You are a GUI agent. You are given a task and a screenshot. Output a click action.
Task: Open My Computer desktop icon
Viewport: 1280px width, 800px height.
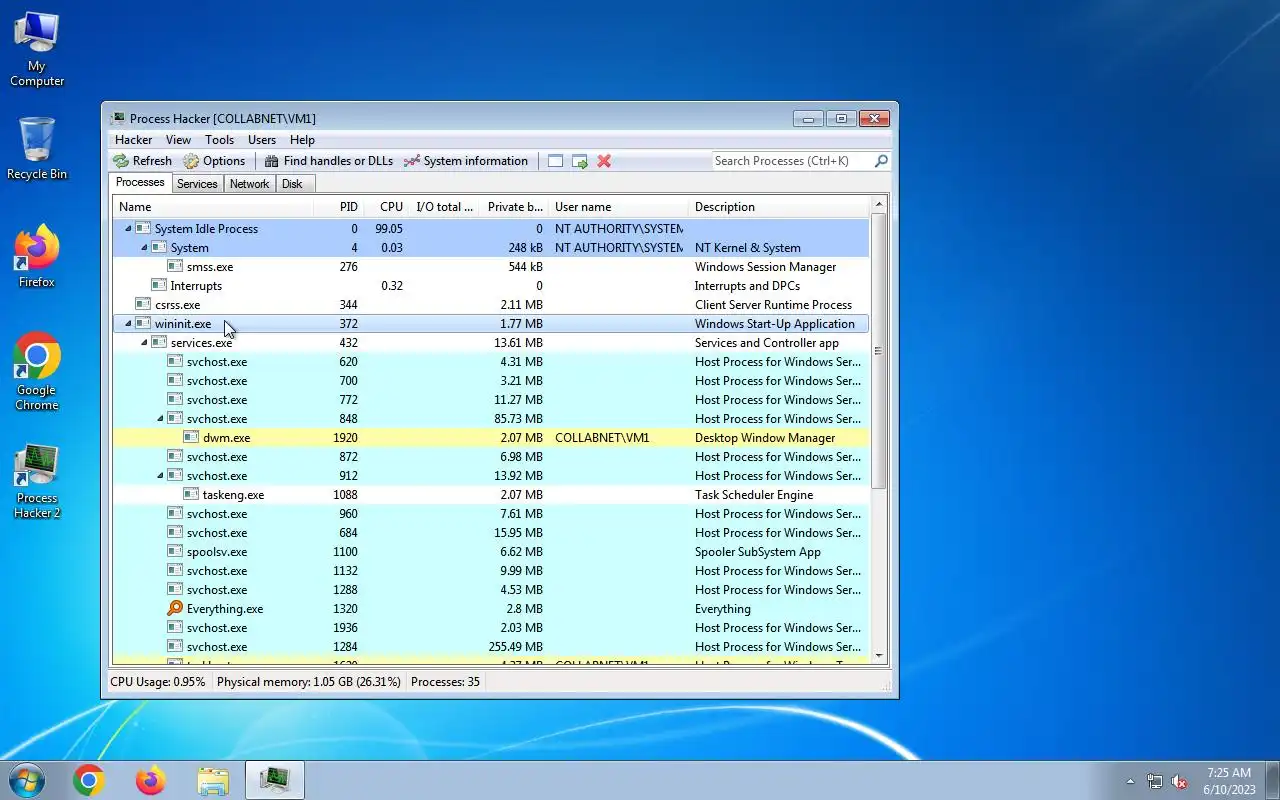pos(37,49)
